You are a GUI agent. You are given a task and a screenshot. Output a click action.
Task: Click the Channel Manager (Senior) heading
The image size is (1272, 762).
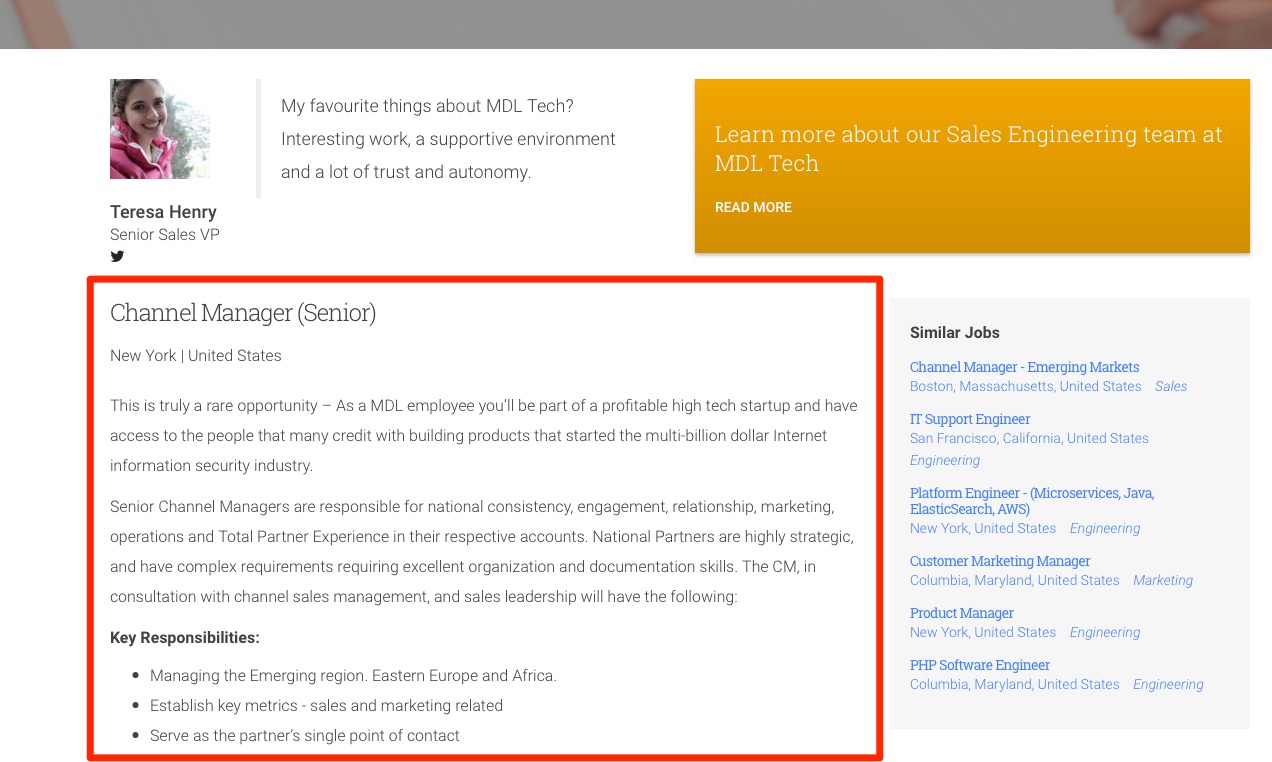[243, 313]
